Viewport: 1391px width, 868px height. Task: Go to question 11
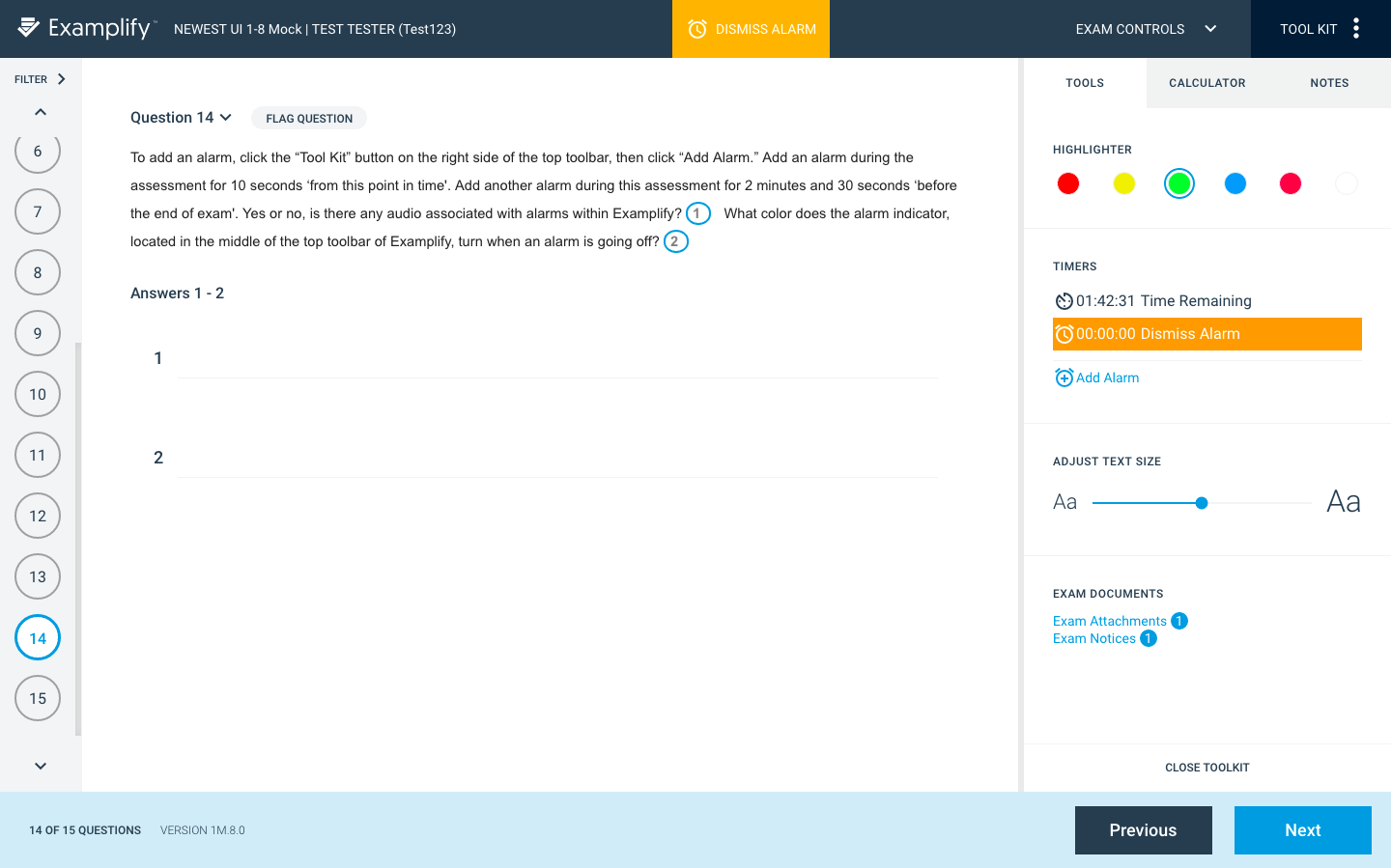click(x=38, y=455)
